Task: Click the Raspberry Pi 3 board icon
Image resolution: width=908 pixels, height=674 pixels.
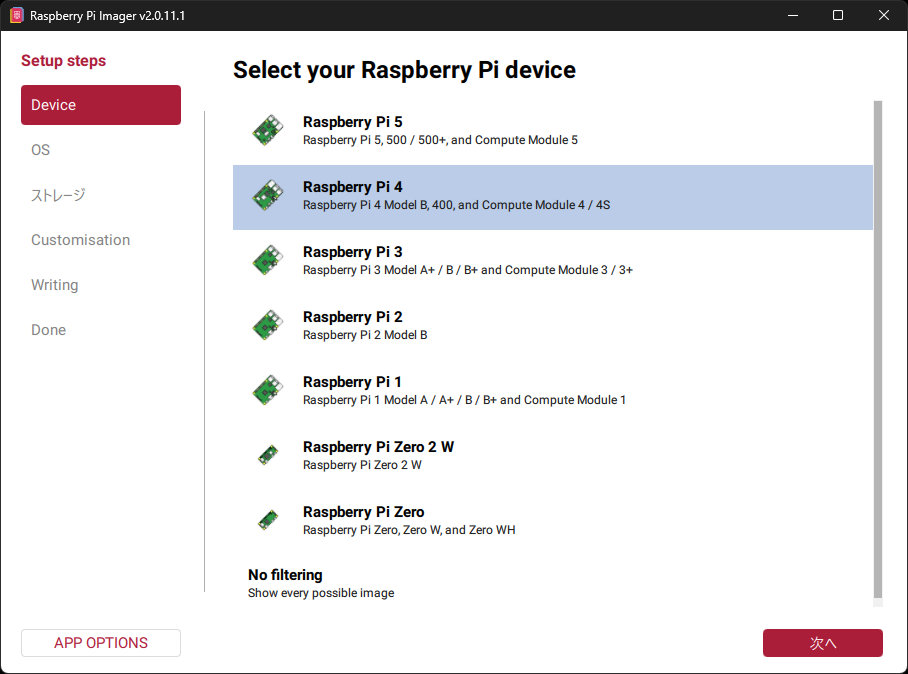Action: pyautogui.click(x=268, y=260)
